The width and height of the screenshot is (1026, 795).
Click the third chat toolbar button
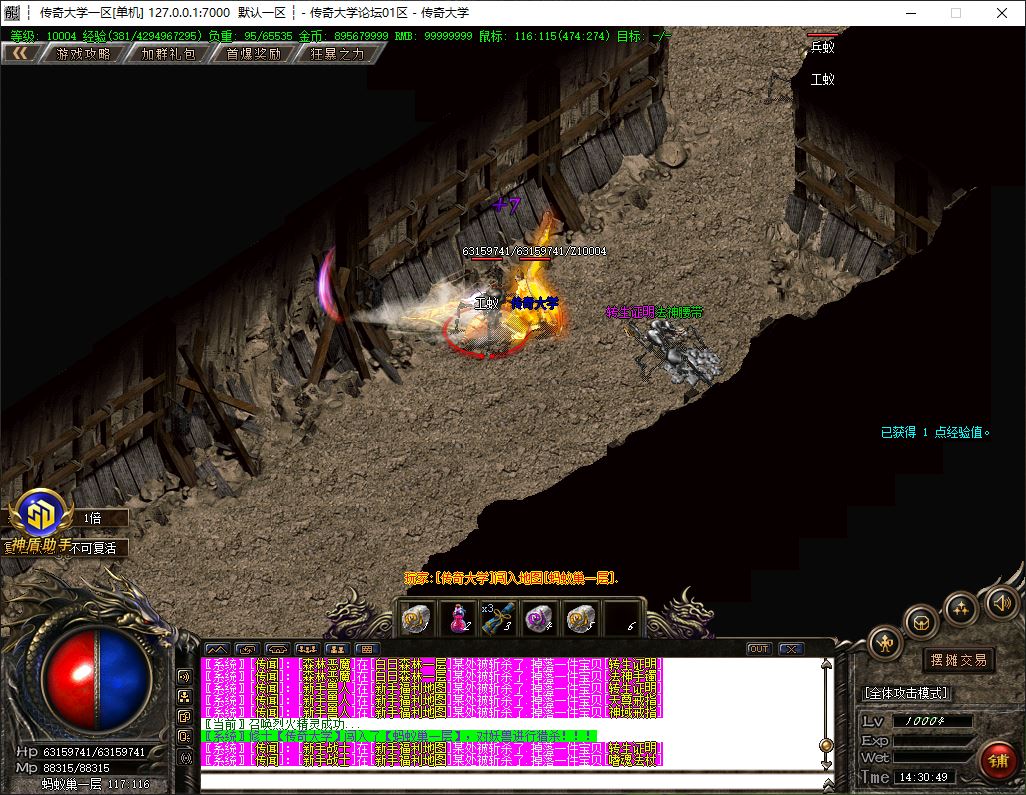coord(277,649)
